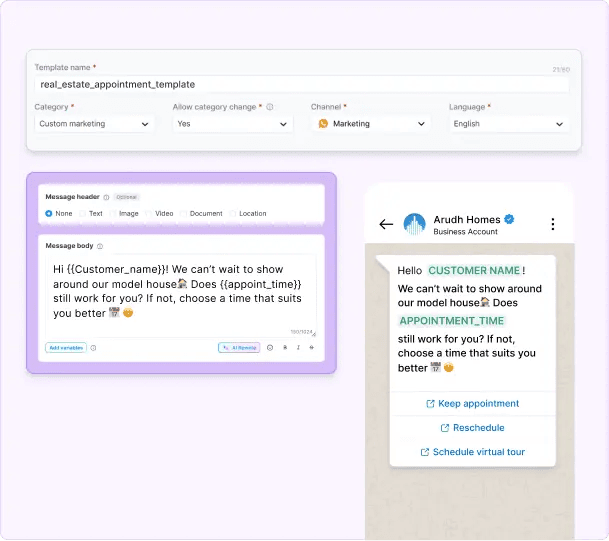
Task: Click info icon next to Add variables
Action: 94,348
